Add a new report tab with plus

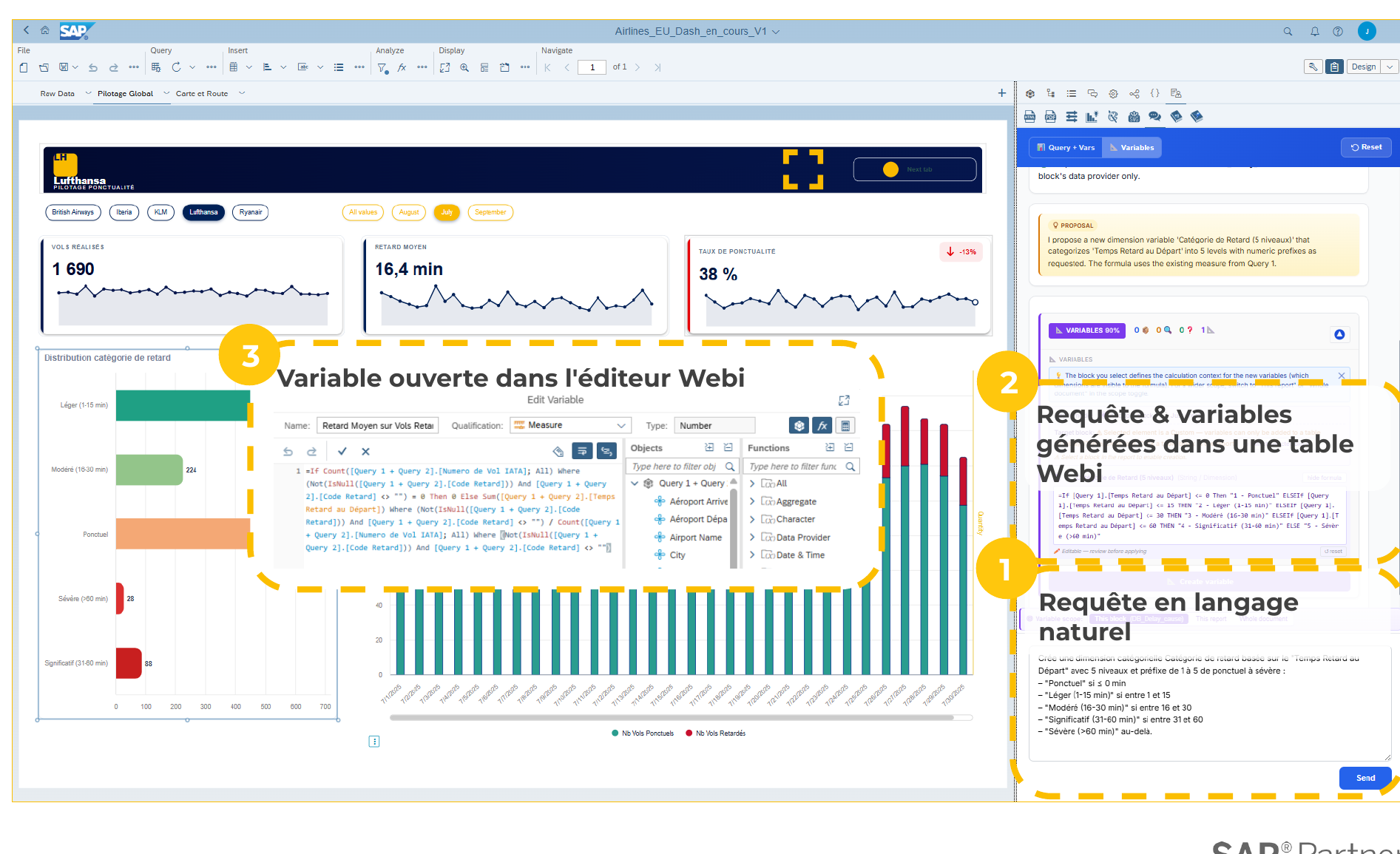pos(1001,93)
